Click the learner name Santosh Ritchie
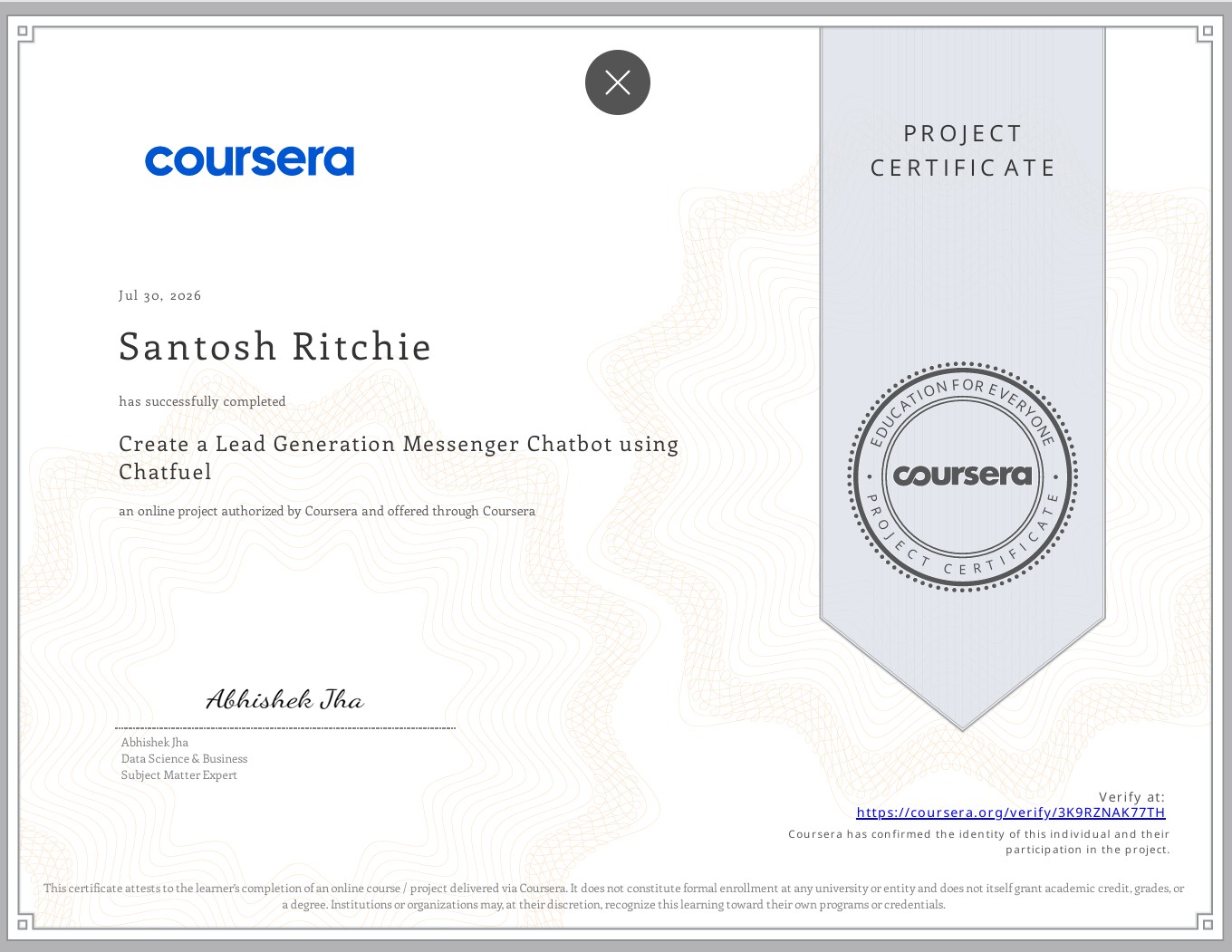 275,347
